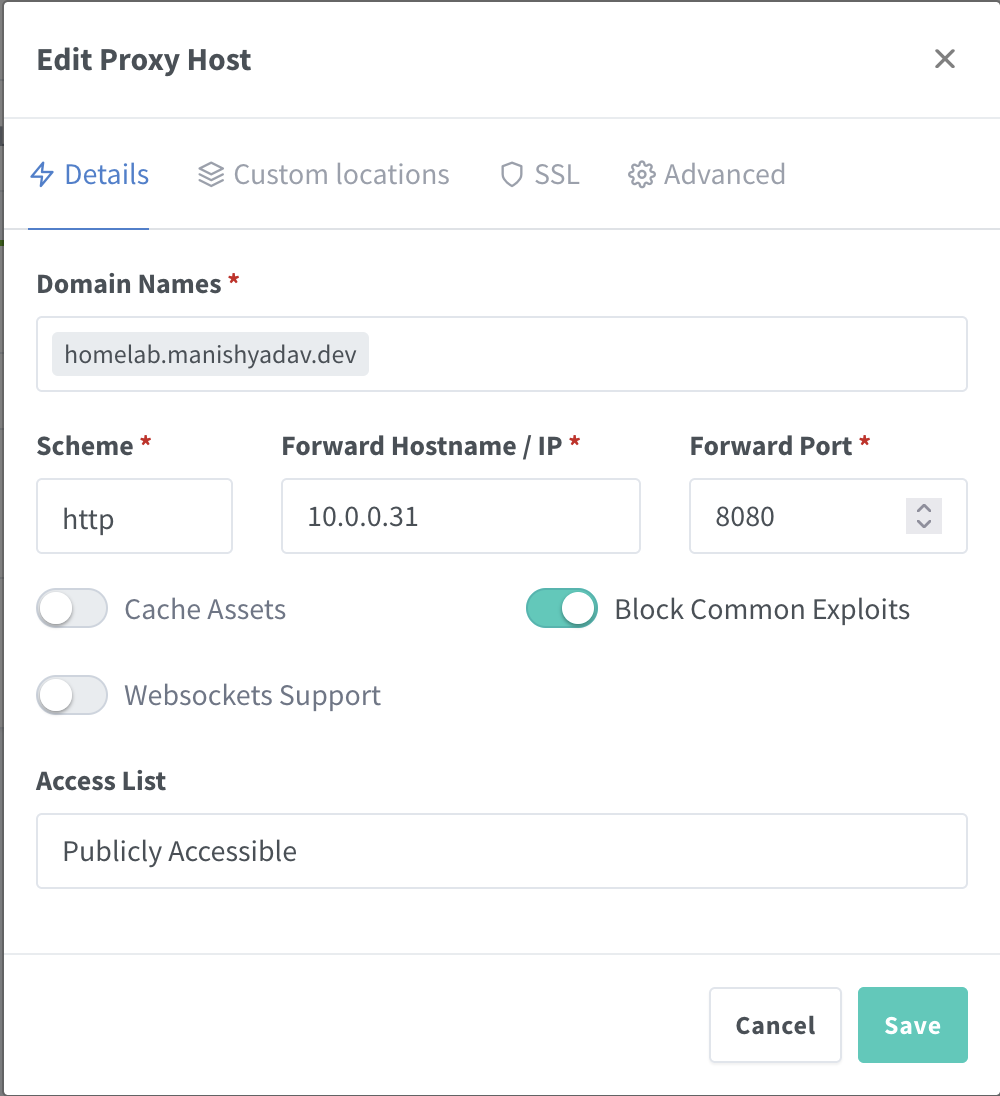The image size is (1000, 1096).
Task: Click the shield SSL icon
Action: 512,174
